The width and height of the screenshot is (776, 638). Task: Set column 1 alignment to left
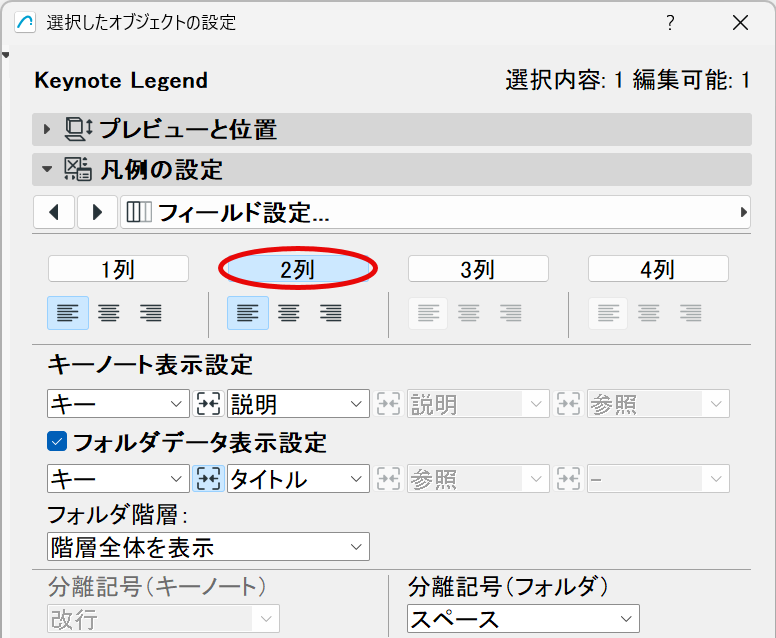pos(68,313)
